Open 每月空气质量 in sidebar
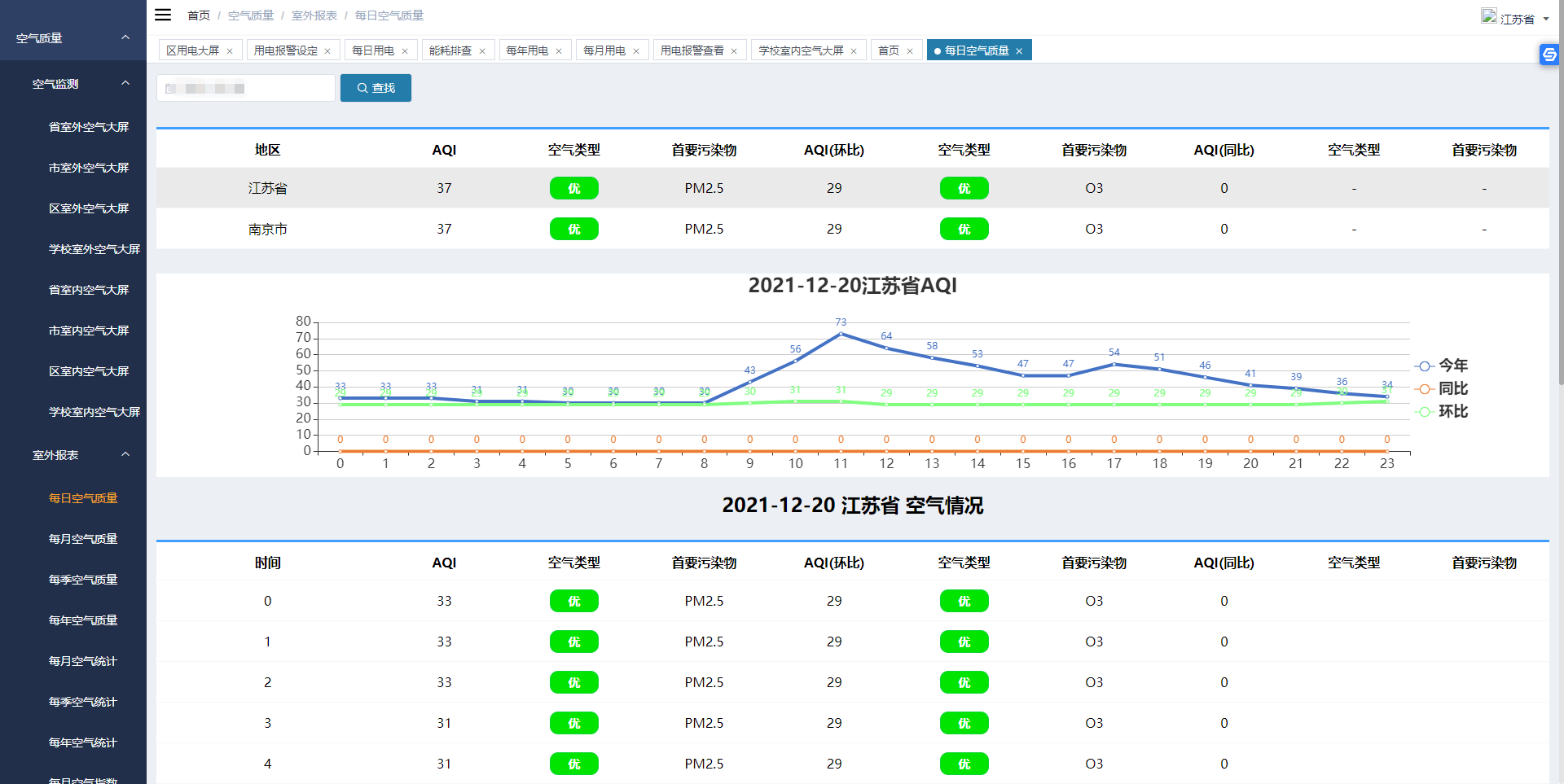The width and height of the screenshot is (1564, 784). 83,539
